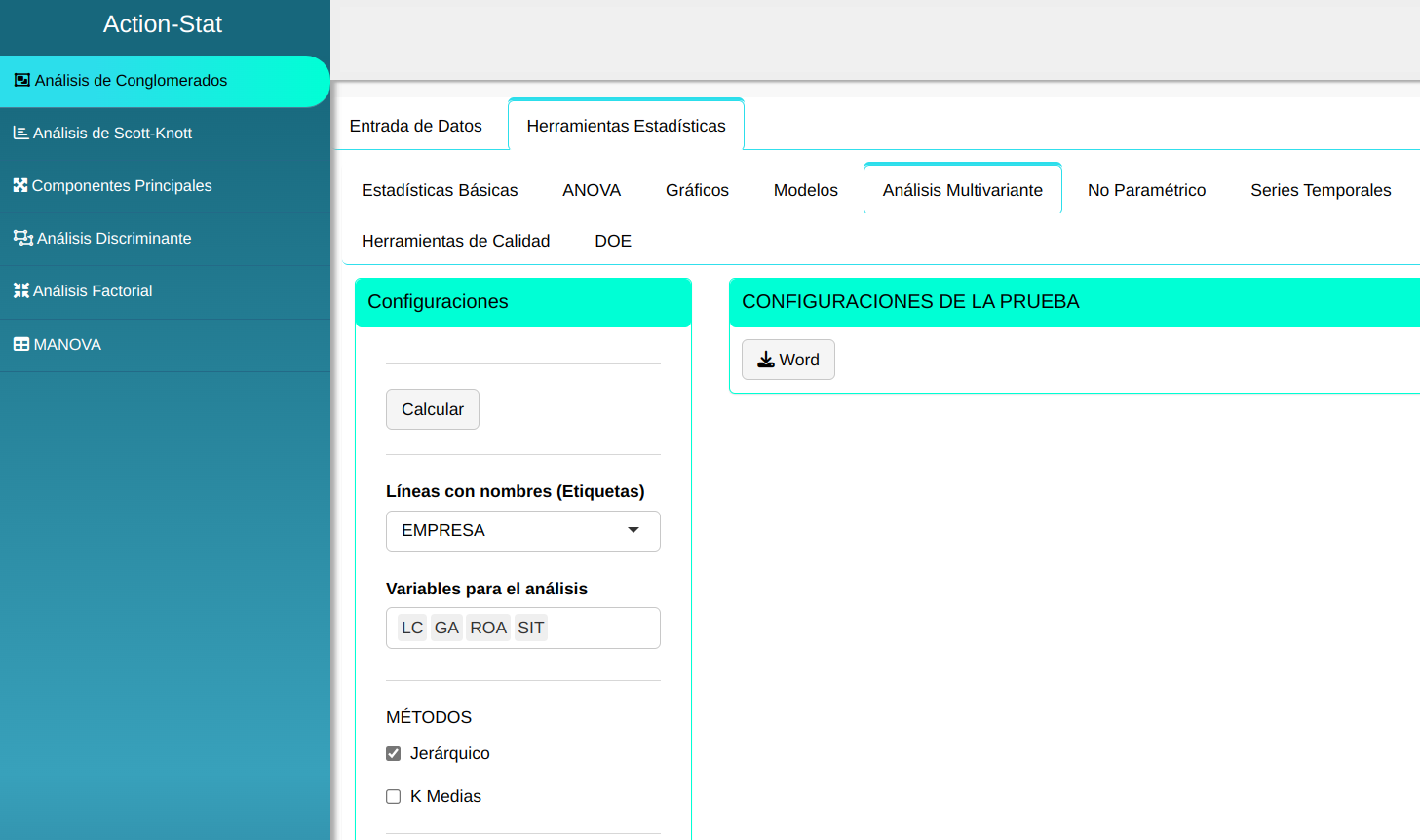The width and height of the screenshot is (1420, 840).
Task: Expand dropdown using the EMPRESA caret arrow
Action: [x=633, y=530]
